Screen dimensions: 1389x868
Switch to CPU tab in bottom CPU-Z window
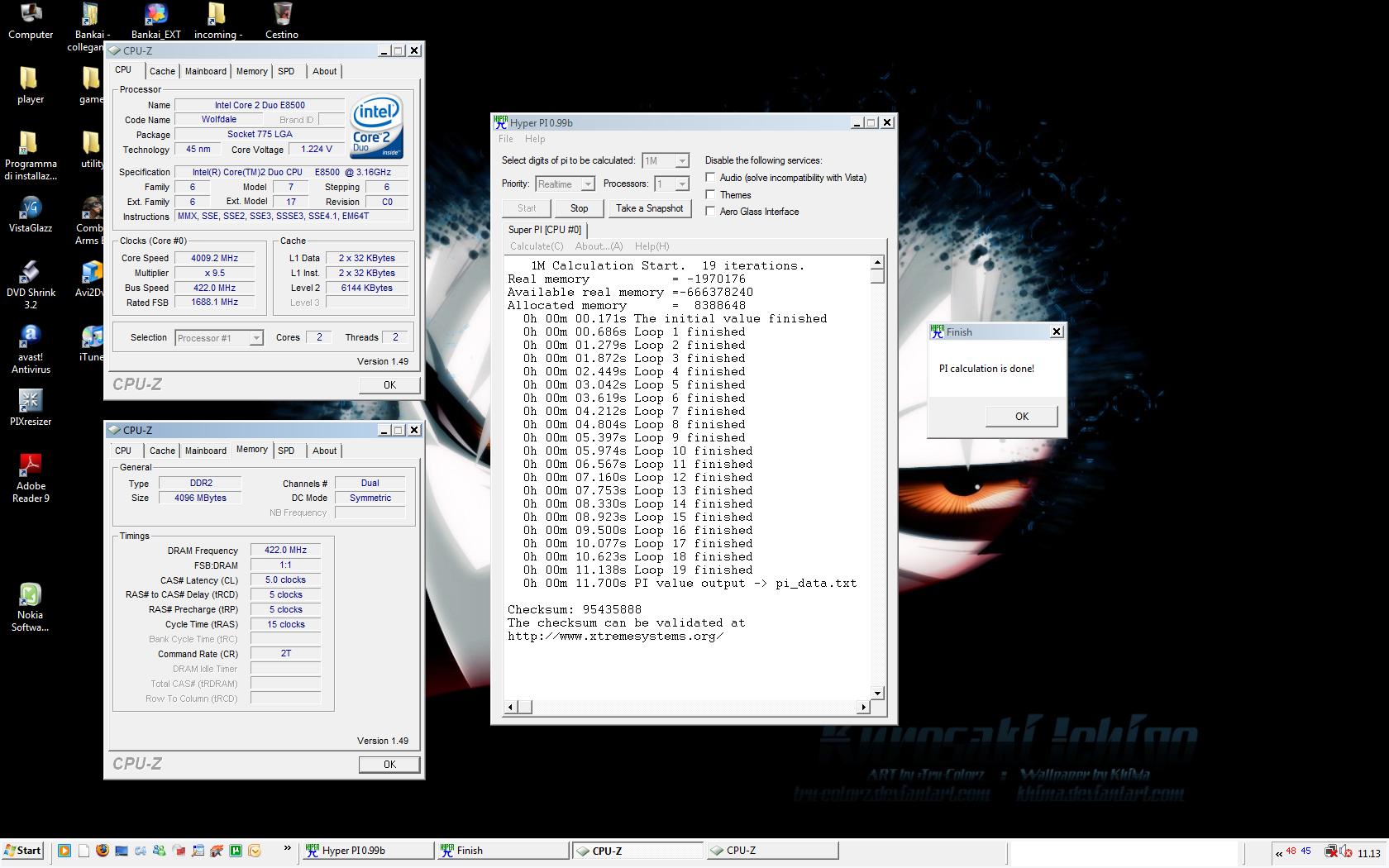[123, 451]
